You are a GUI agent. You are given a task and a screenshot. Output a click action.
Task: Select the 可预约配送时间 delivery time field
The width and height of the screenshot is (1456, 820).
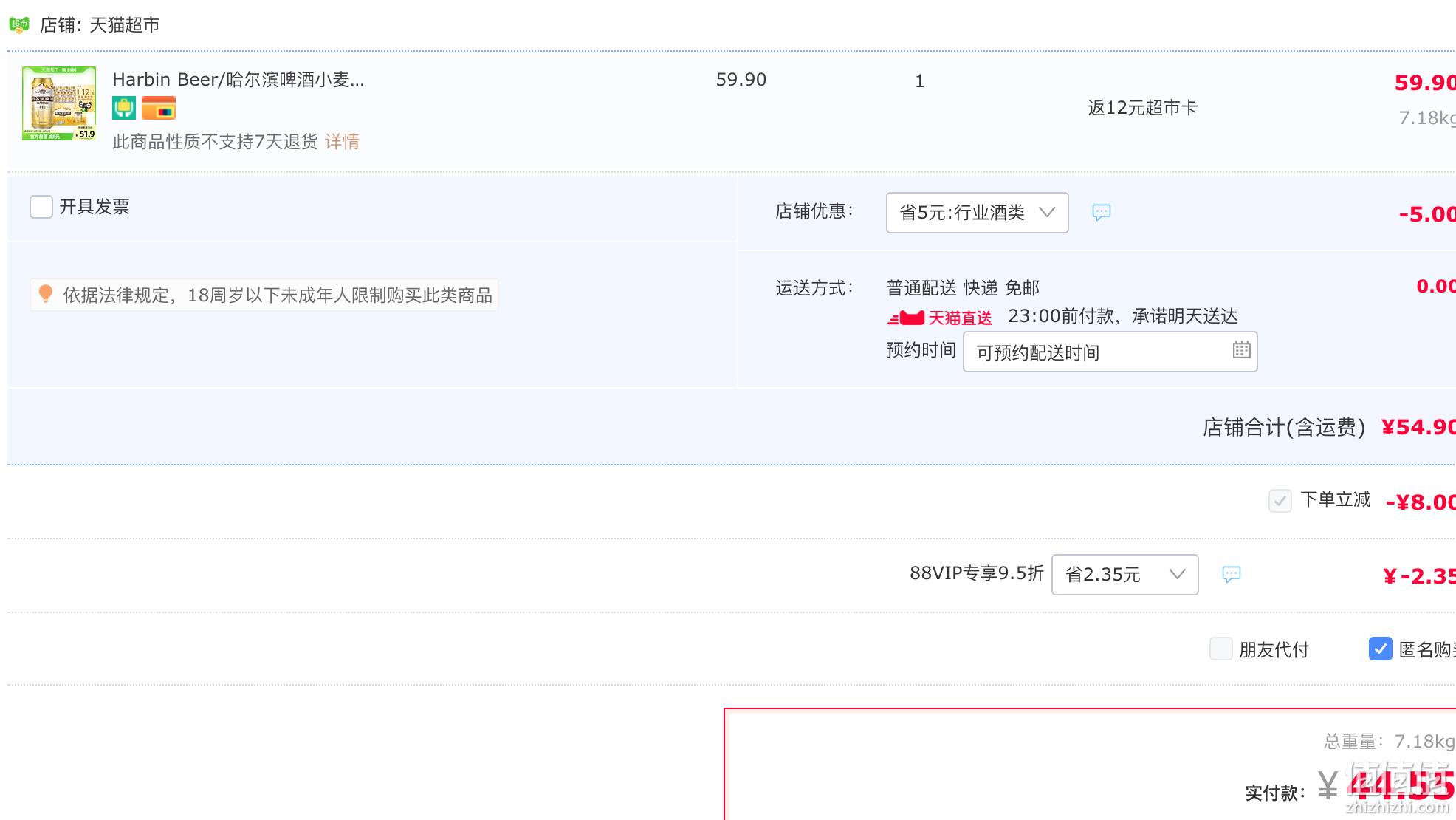pos(1110,352)
